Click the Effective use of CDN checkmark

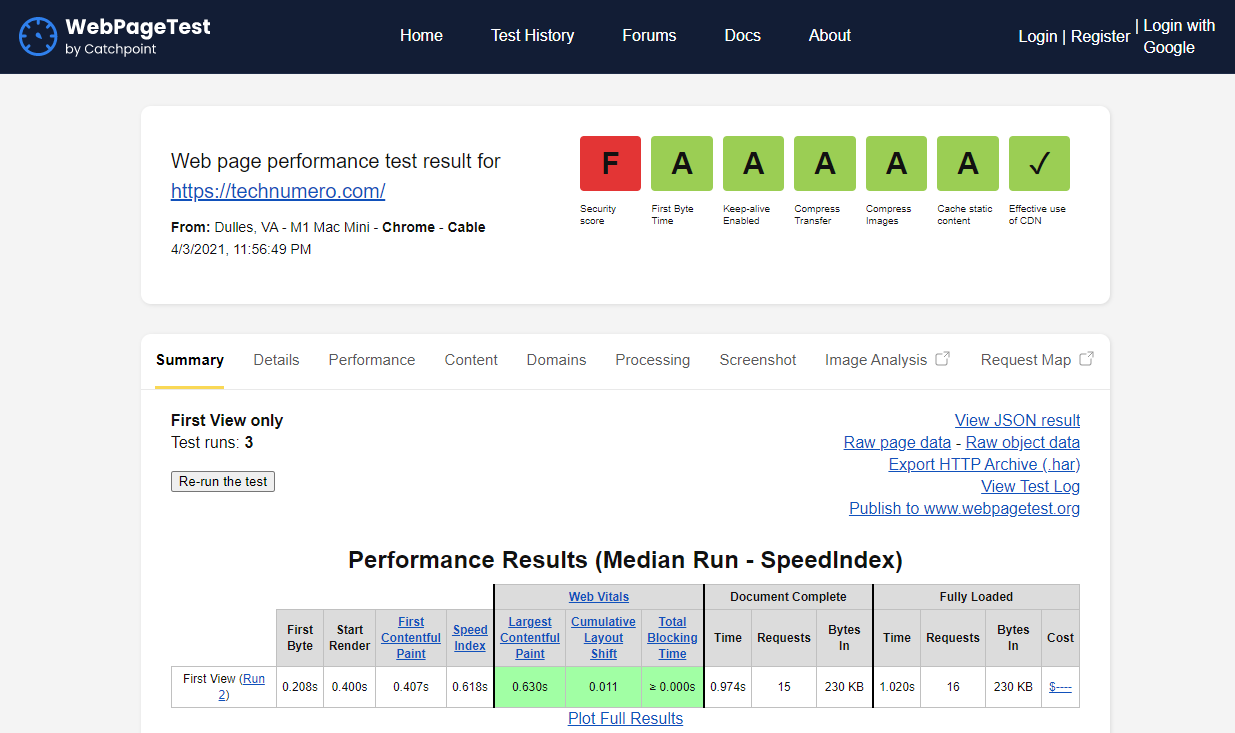(1039, 163)
